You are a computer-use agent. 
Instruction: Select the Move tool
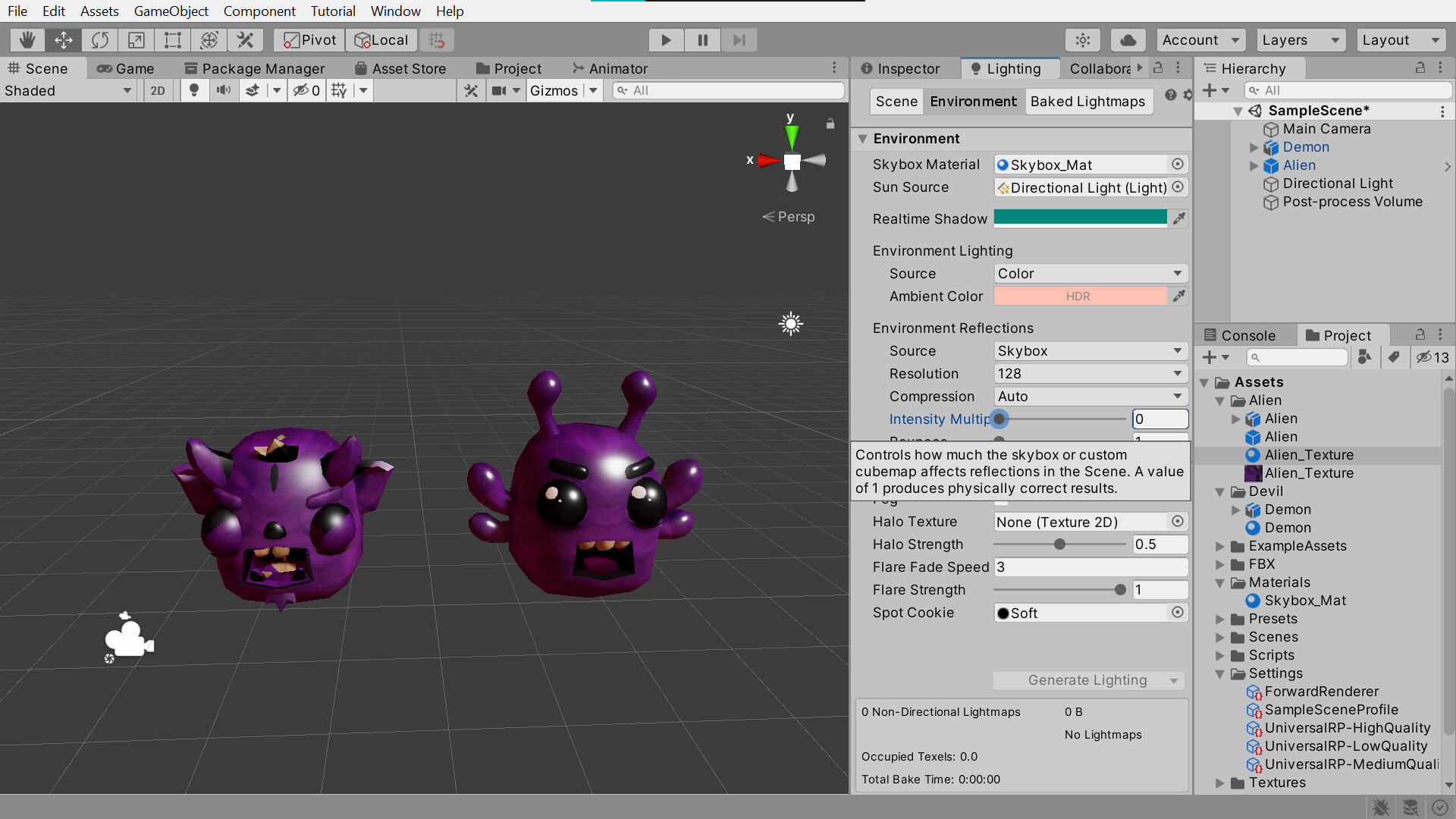64,39
